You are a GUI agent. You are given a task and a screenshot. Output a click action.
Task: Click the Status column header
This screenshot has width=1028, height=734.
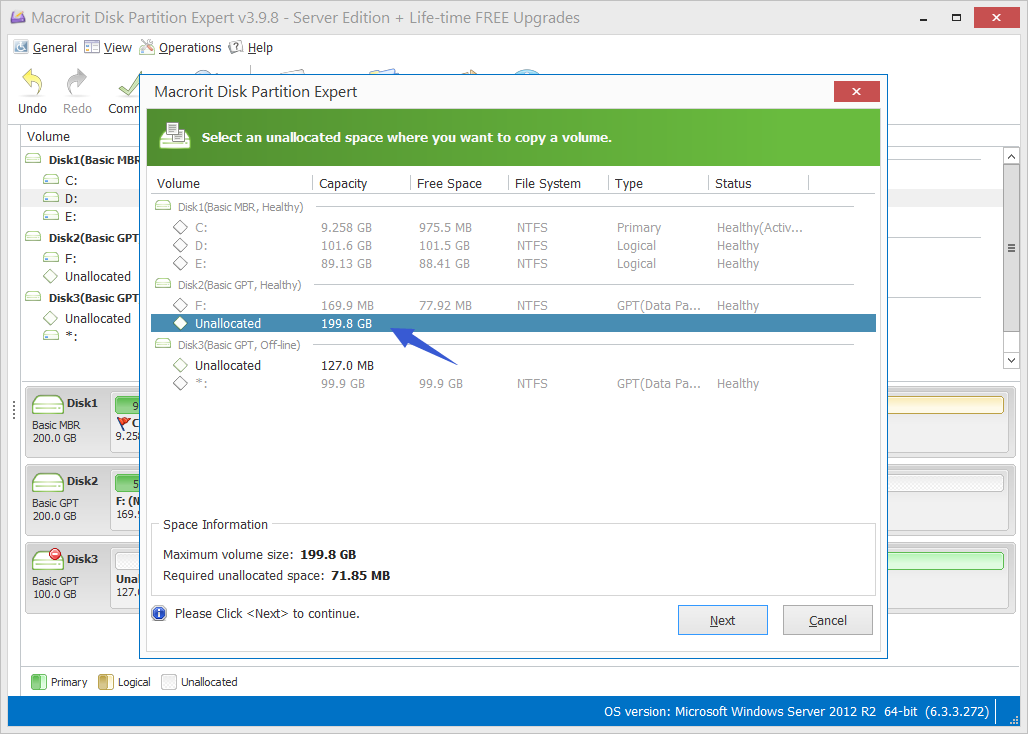point(759,184)
